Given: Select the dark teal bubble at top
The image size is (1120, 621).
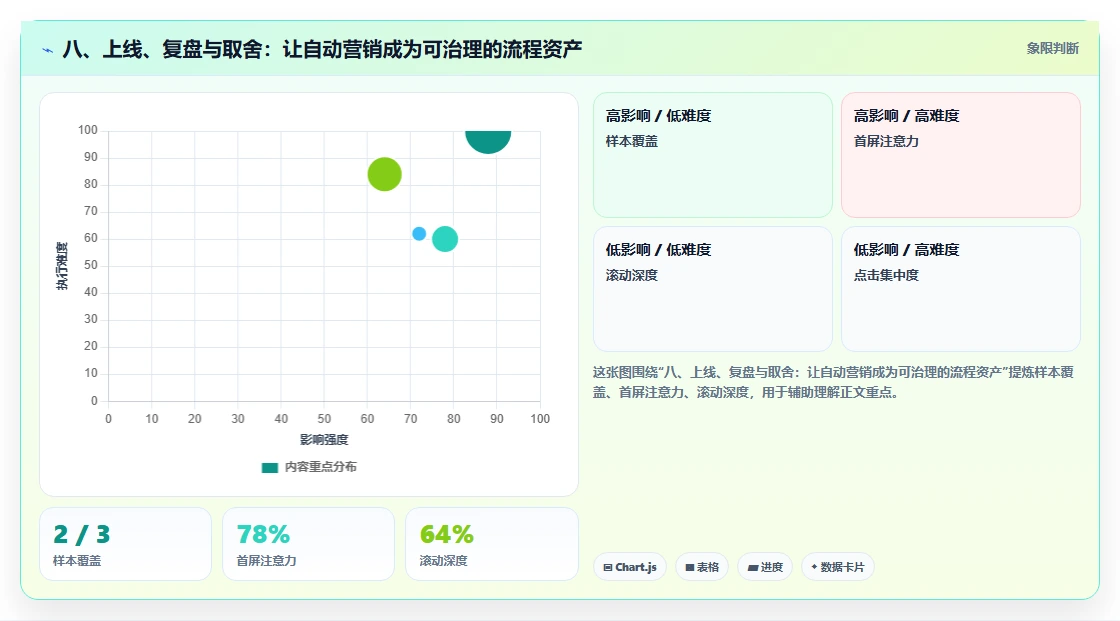Looking at the screenshot, I should 488,141.
